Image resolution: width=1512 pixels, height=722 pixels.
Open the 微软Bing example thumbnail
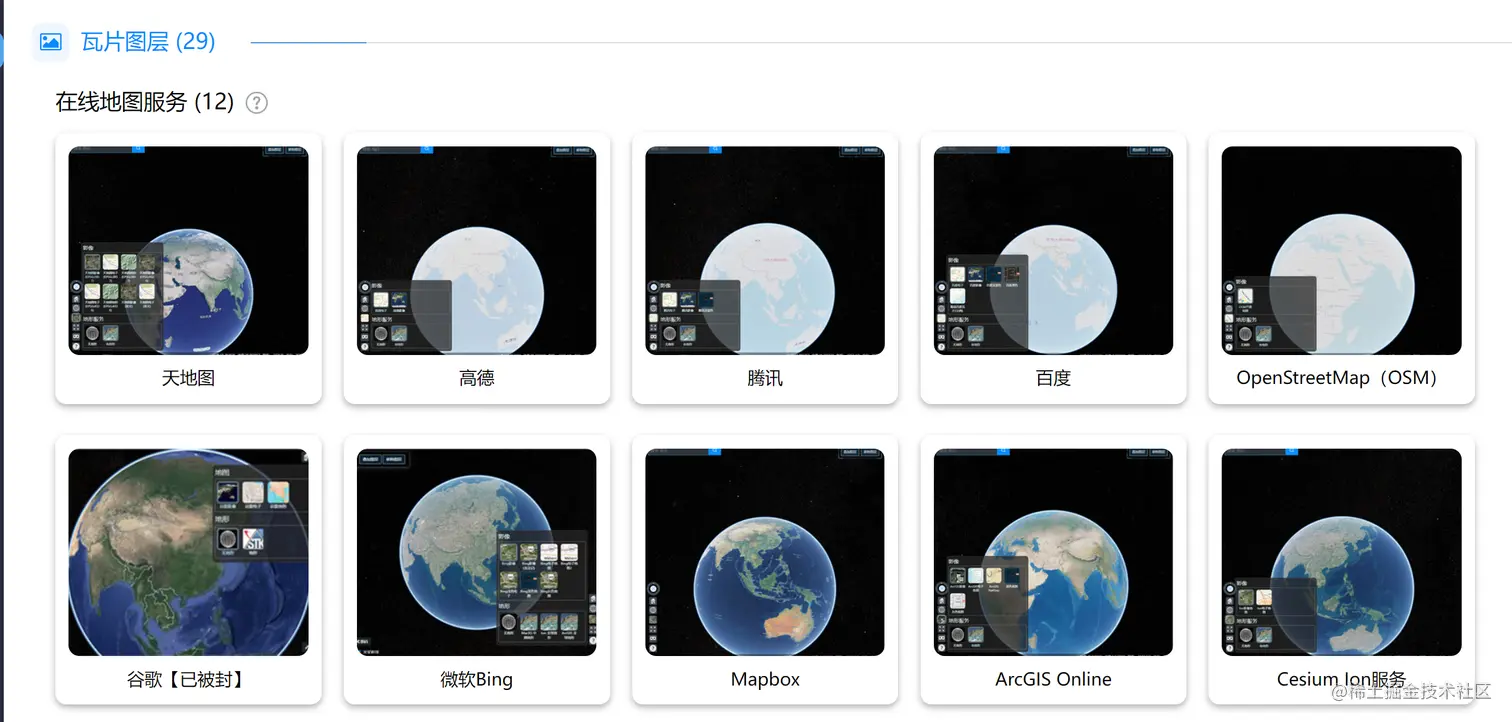[476, 552]
